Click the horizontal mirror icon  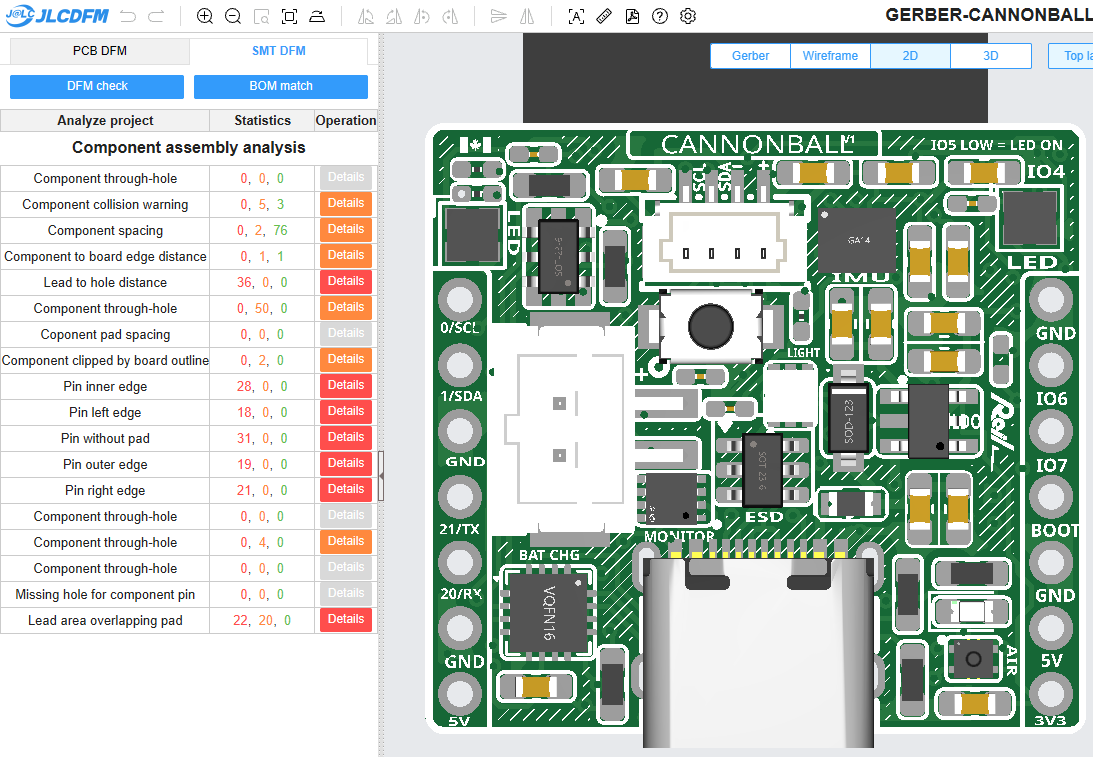527,16
